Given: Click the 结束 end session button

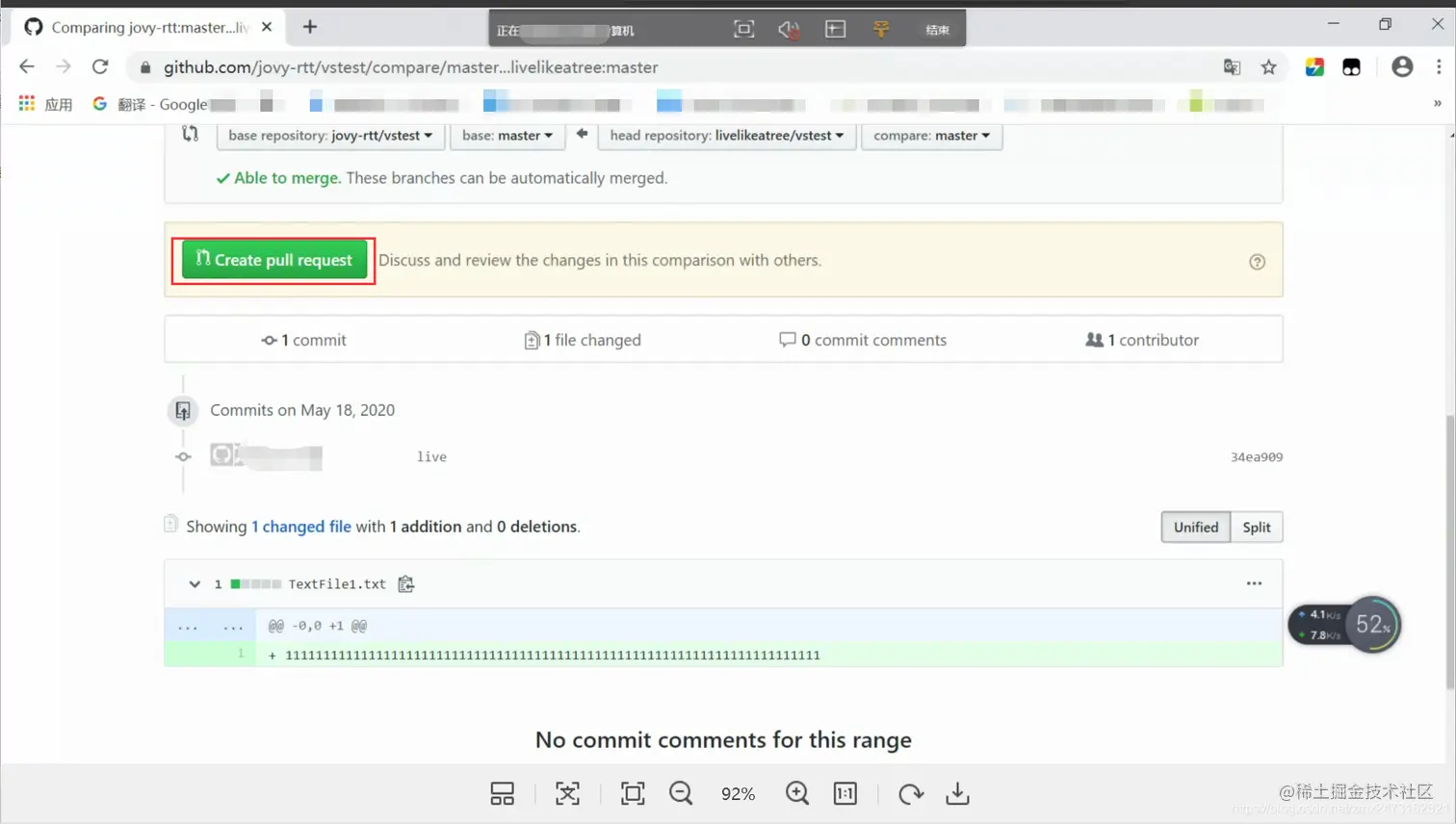Looking at the screenshot, I should click(x=937, y=30).
